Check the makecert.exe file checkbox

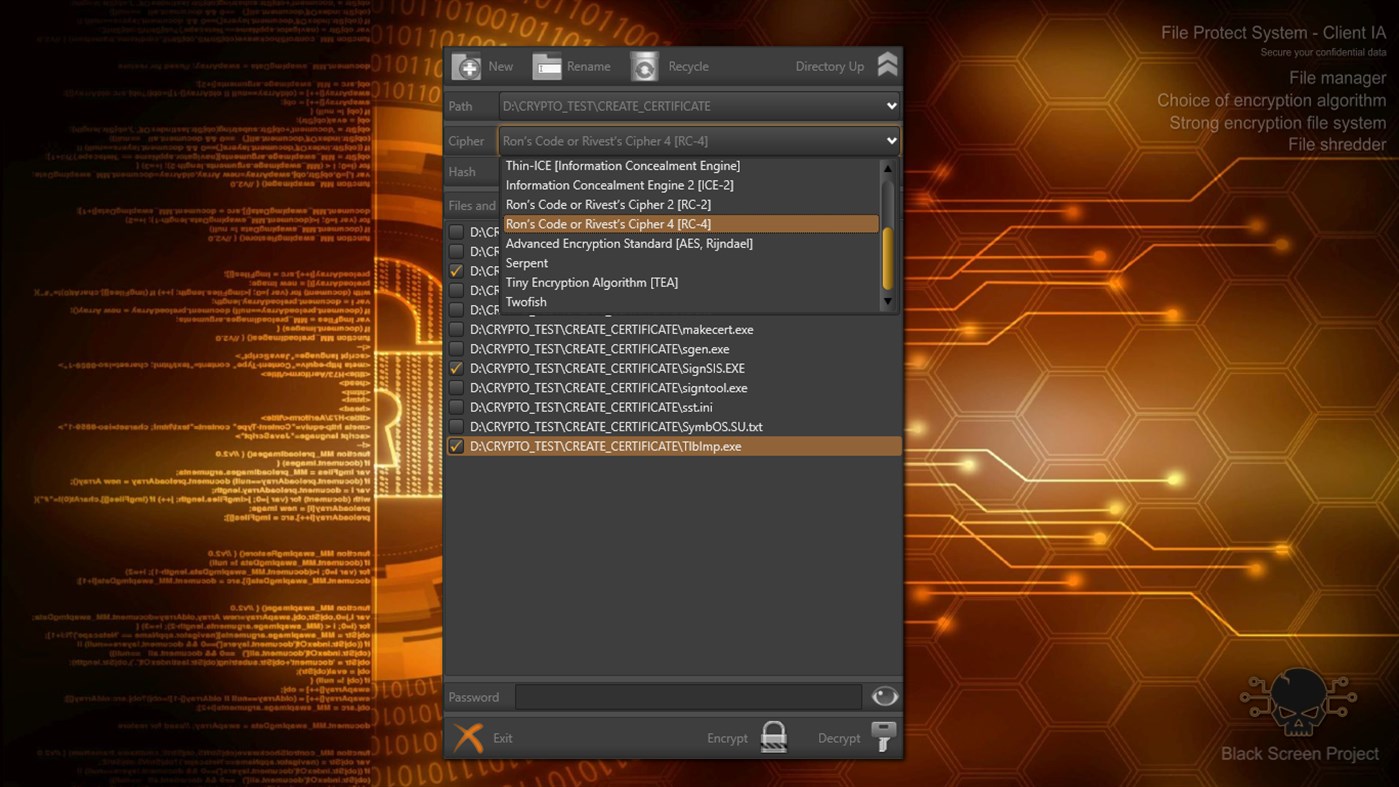tap(456, 329)
